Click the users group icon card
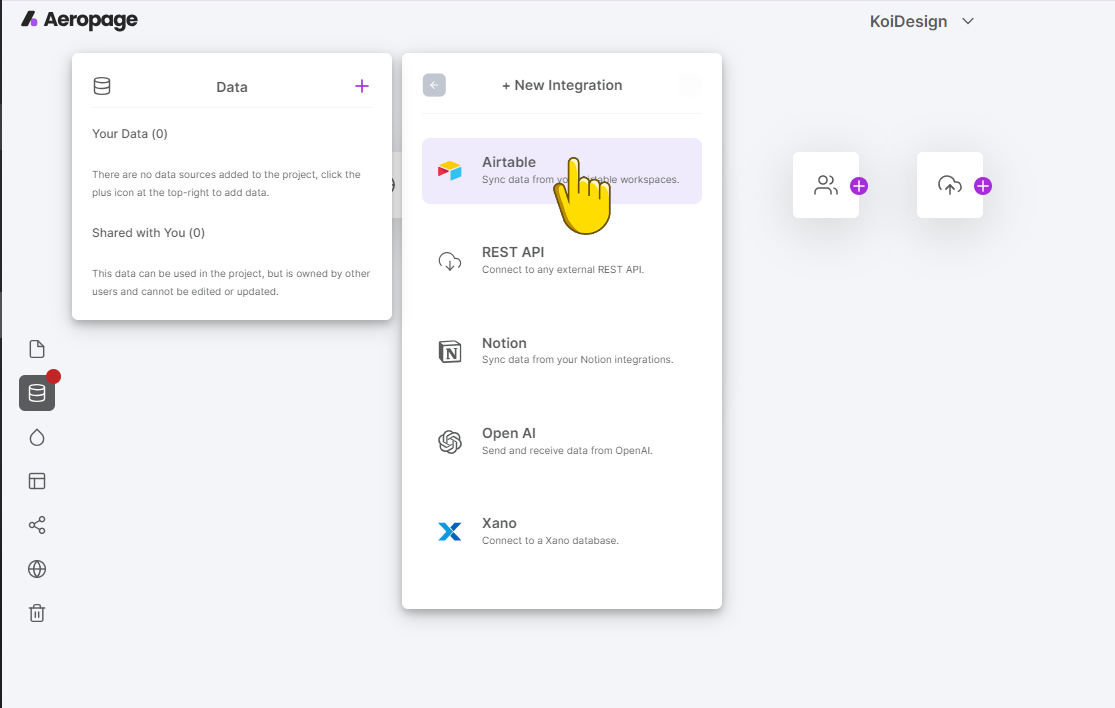This screenshot has width=1115, height=708. 826,185
